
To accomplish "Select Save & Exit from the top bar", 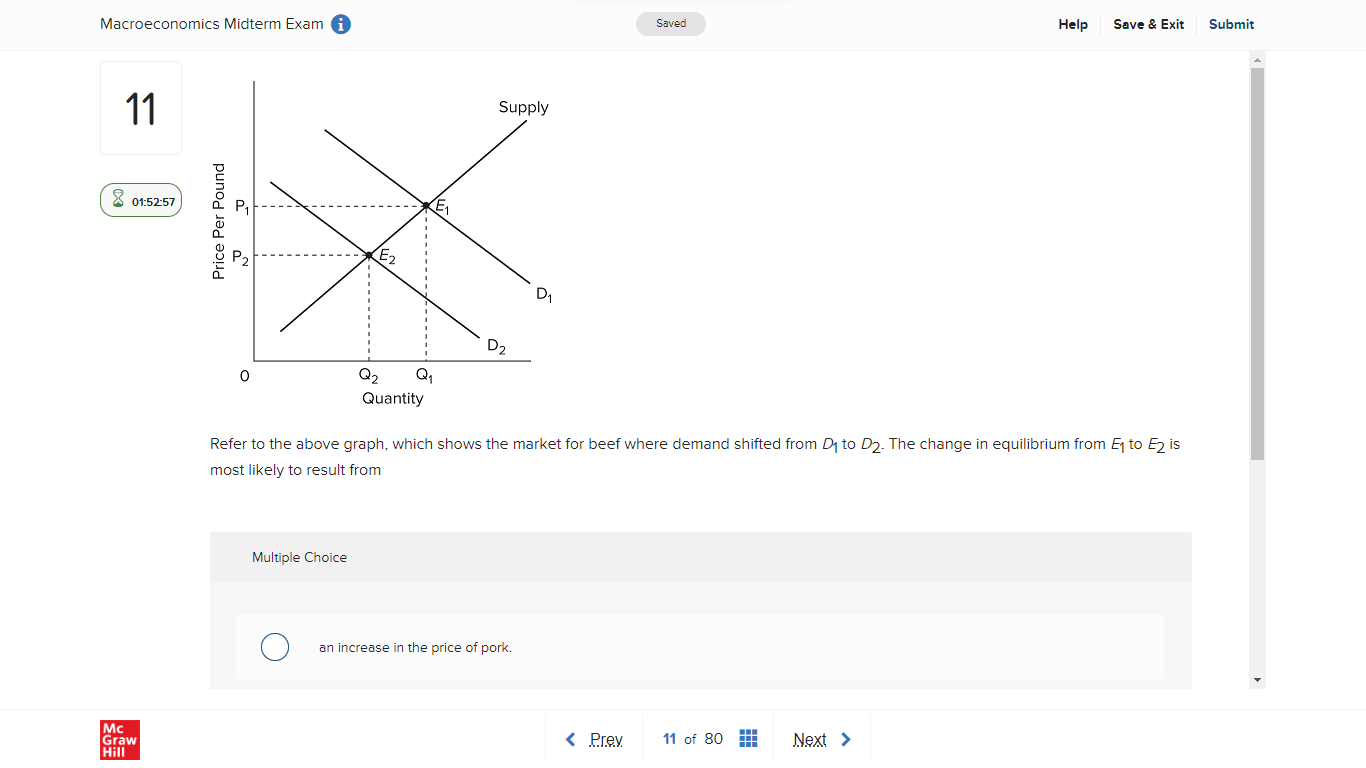I will click(x=1148, y=24).
